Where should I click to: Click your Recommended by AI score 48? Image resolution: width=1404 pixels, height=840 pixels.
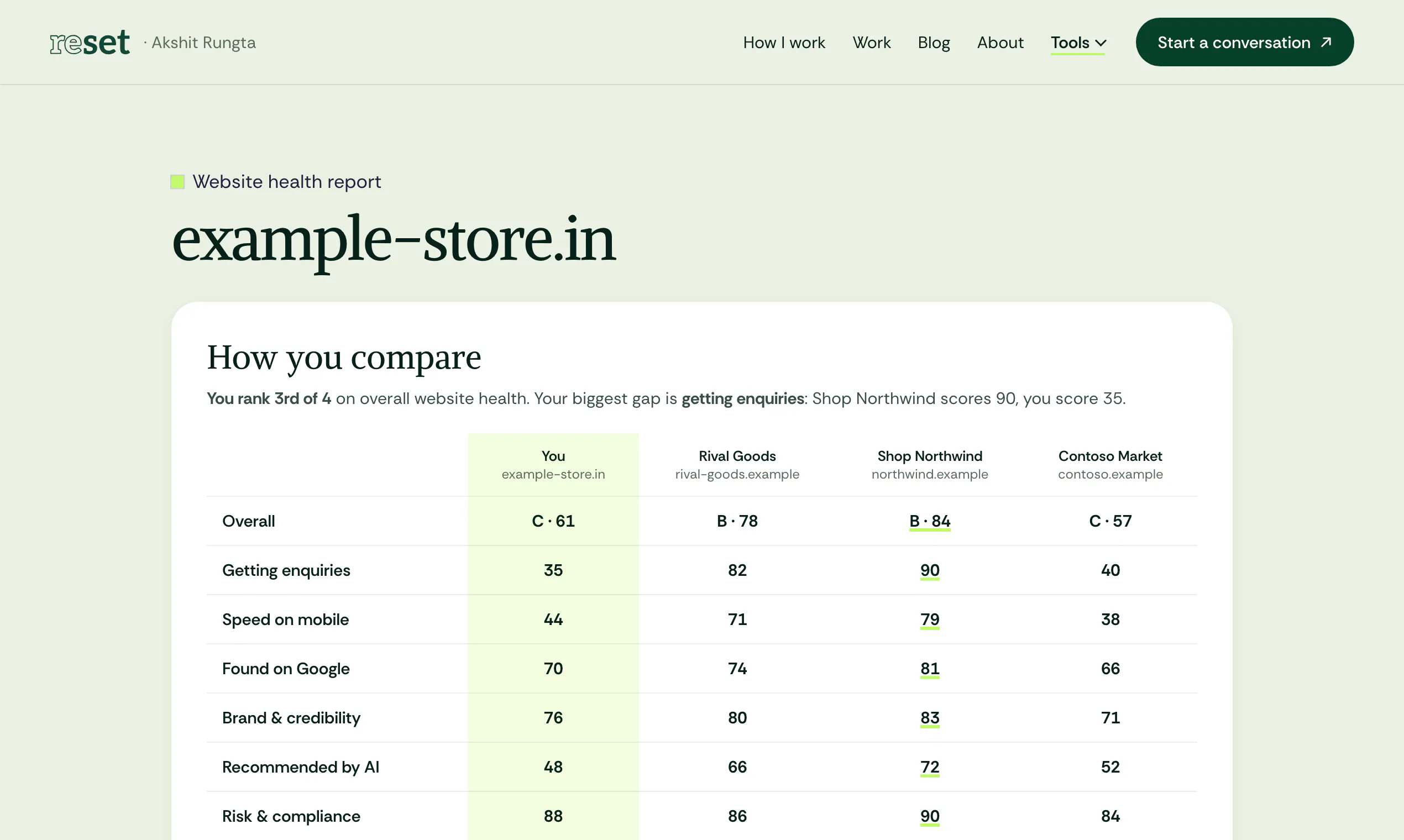click(553, 767)
